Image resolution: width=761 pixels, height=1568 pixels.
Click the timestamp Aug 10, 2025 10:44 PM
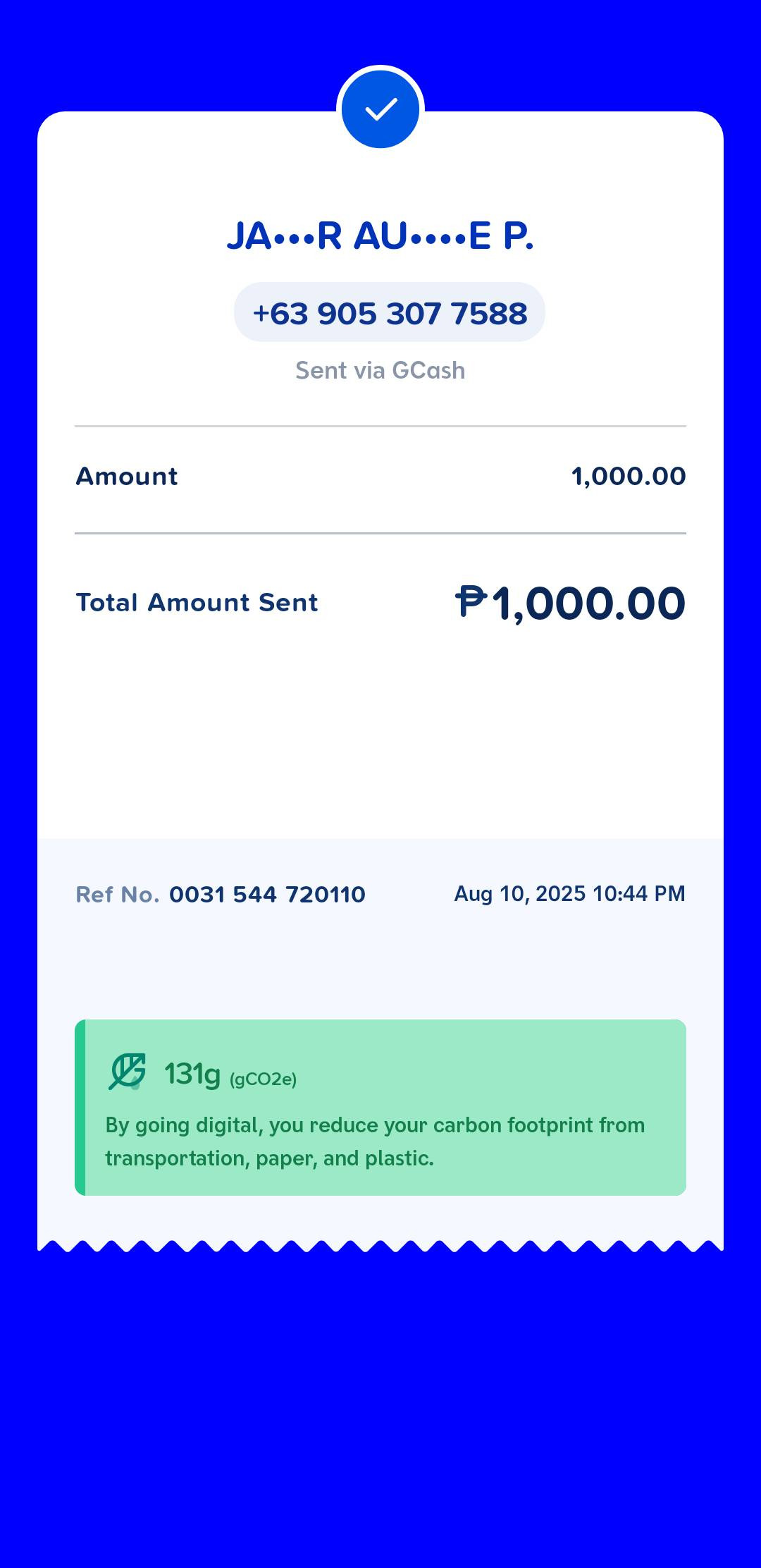tap(569, 894)
